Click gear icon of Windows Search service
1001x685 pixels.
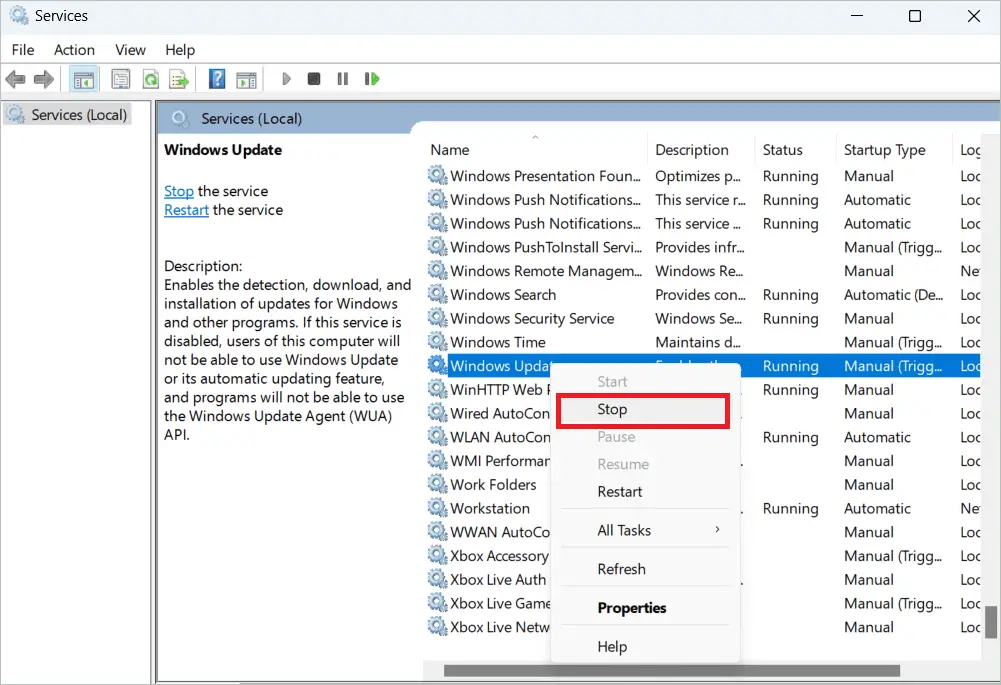(437, 294)
